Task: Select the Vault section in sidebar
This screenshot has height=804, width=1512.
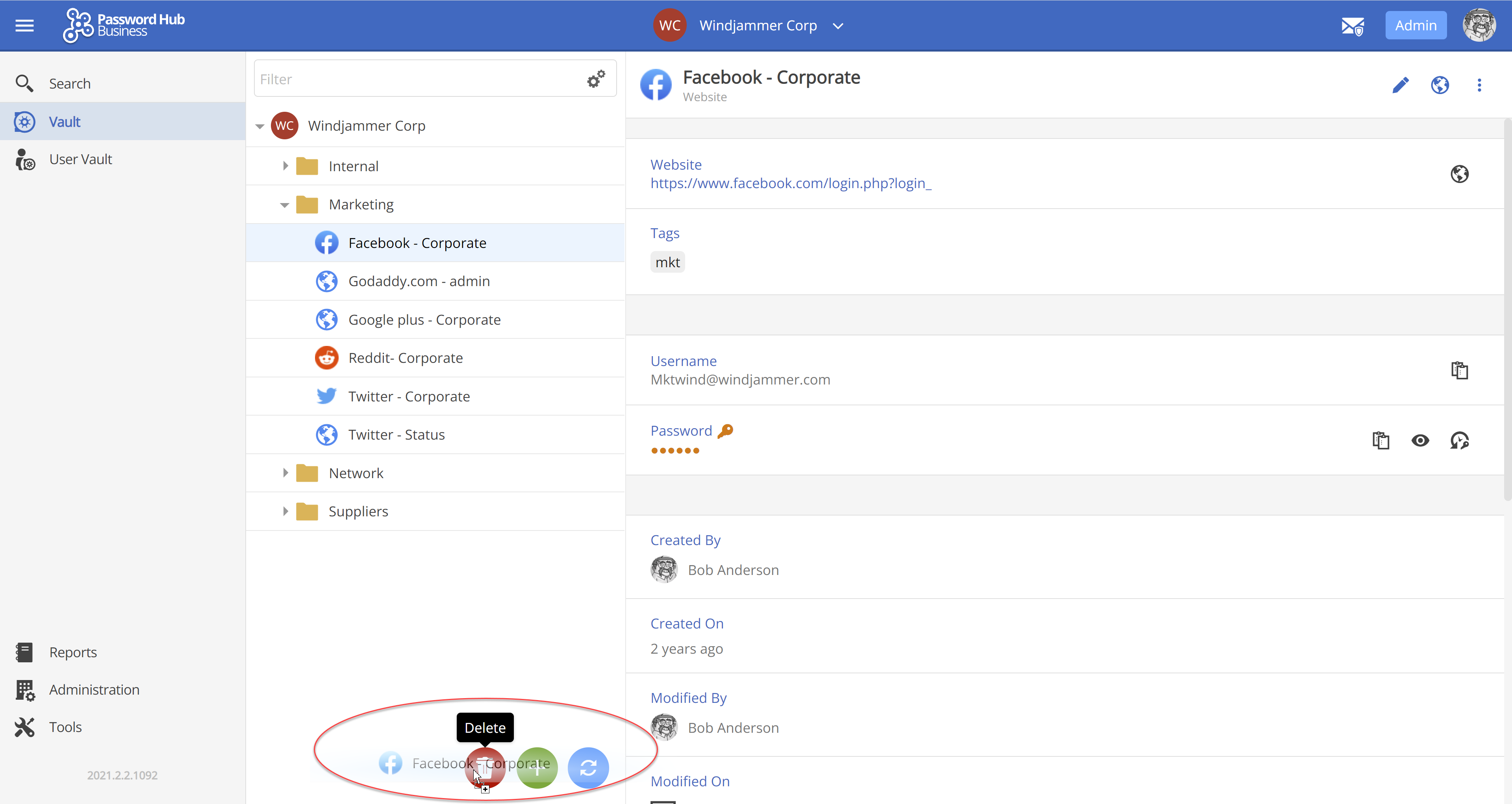Action: pyautogui.click(x=65, y=121)
